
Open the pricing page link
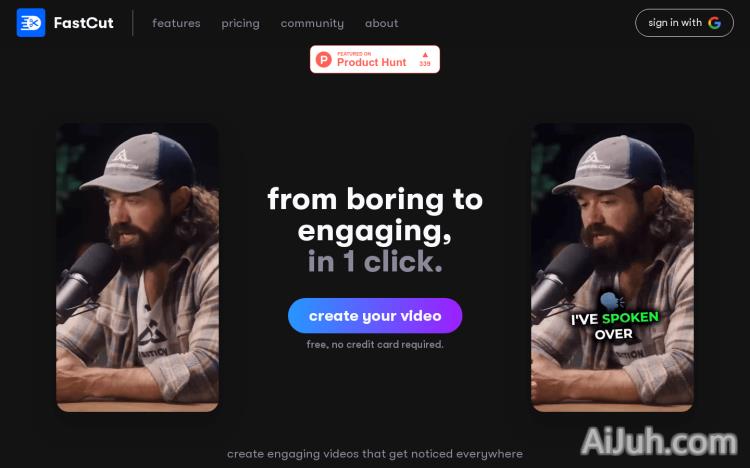240,23
